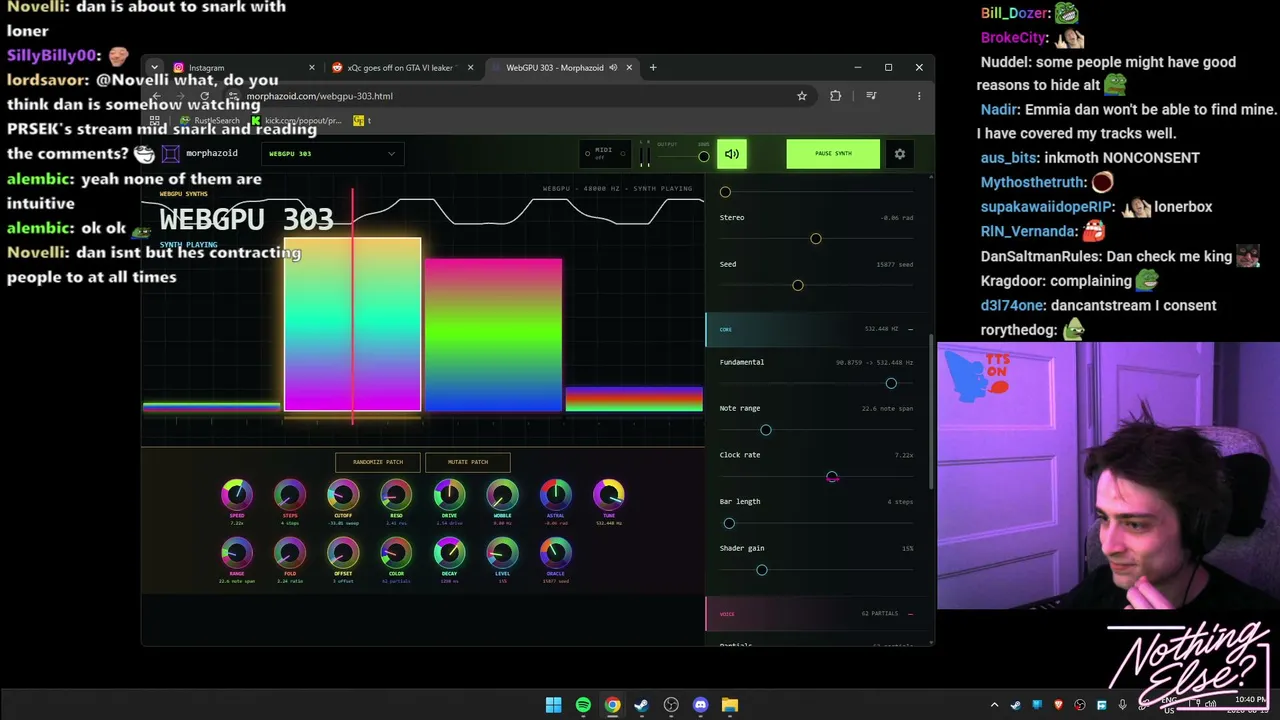Click the LEVEL knob
This screenshot has height=720, width=1280.
coord(502,552)
